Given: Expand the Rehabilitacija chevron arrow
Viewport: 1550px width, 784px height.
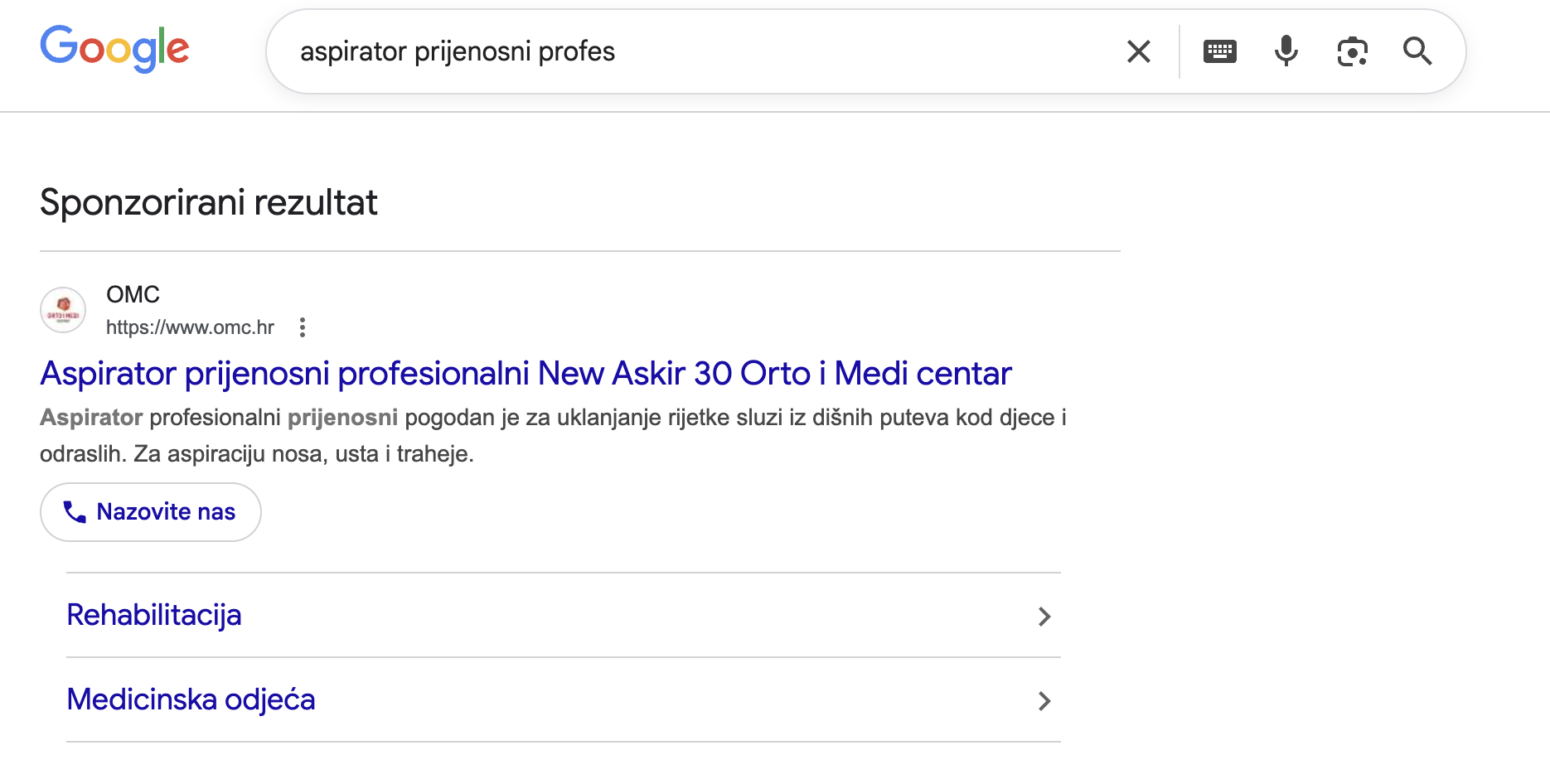Looking at the screenshot, I should [x=1044, y=616].
